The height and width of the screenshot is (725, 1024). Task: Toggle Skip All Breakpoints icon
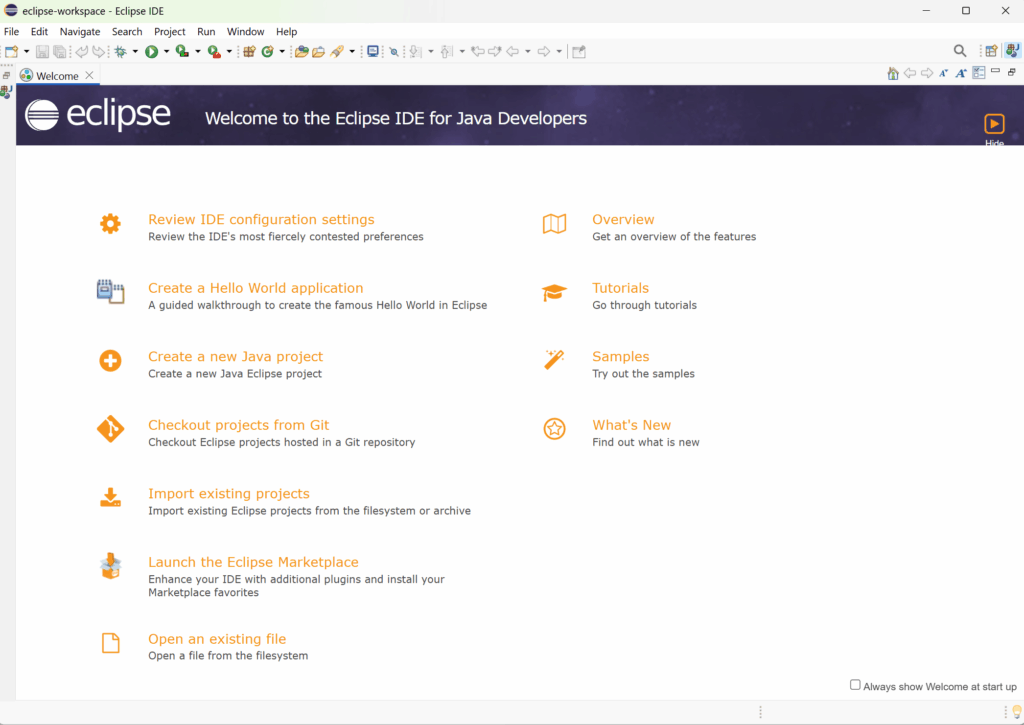click(394, 52)
